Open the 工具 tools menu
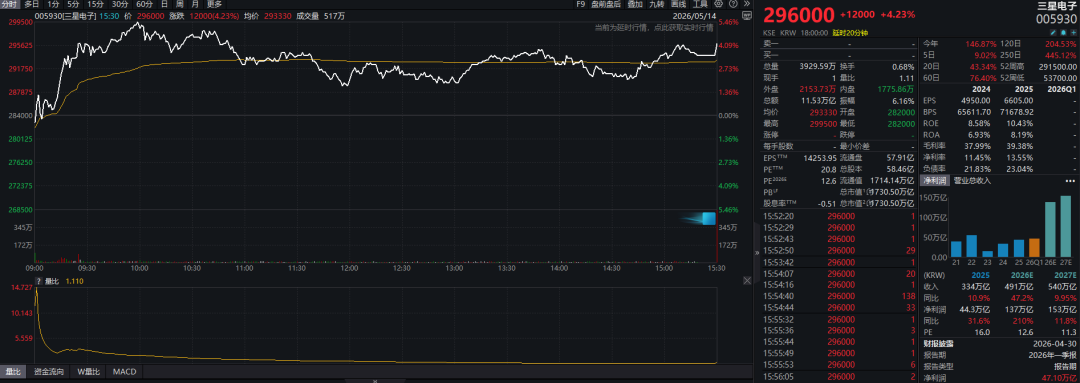The width and height of the screenshot is (1080, 383). tap(700, 3)
